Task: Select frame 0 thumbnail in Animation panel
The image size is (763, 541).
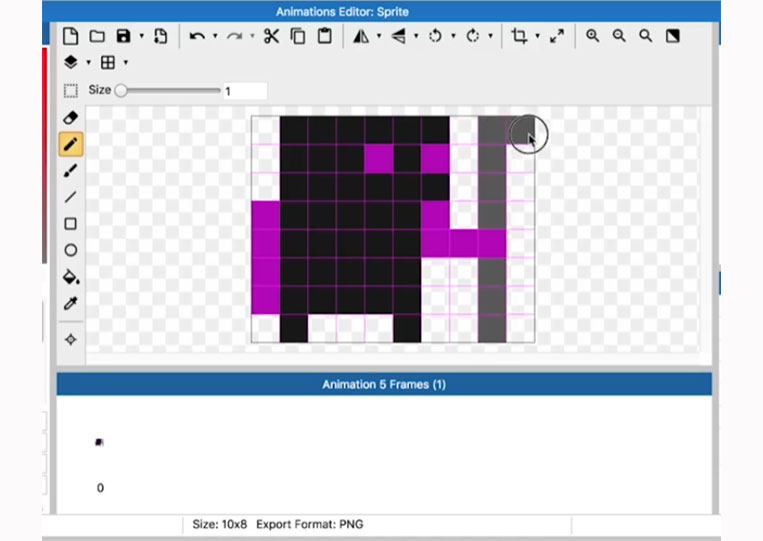Action: click(99, 442)
